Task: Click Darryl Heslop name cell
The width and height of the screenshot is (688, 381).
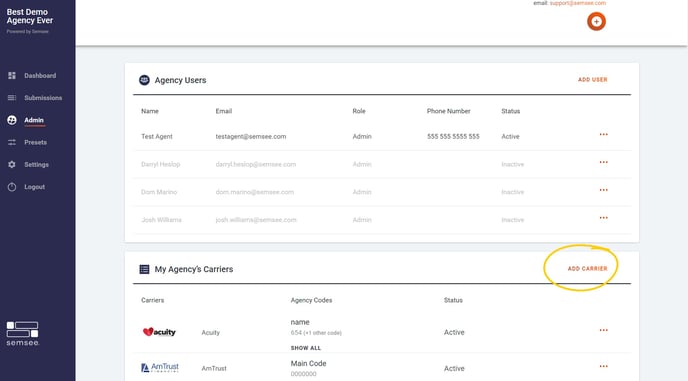Action: click(161, 164)
